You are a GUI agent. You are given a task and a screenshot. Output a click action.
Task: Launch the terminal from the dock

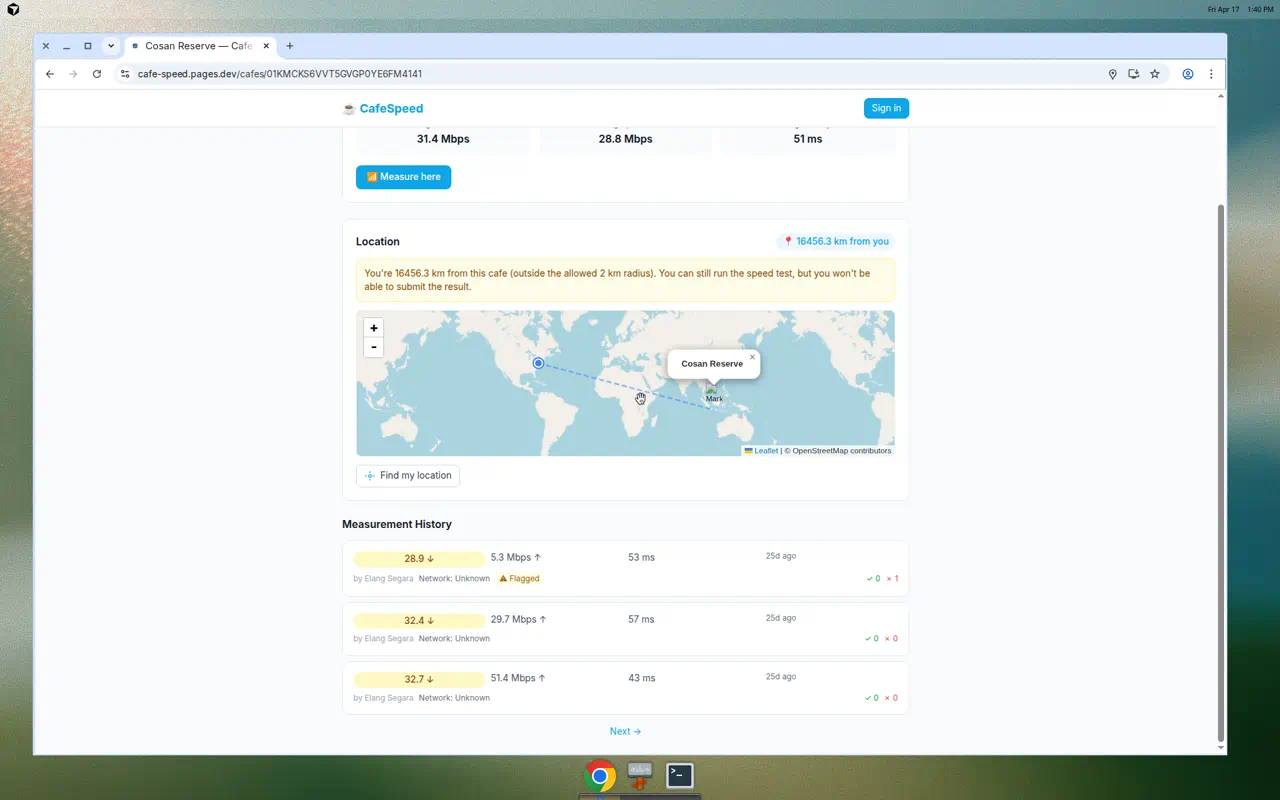[680, 775]
